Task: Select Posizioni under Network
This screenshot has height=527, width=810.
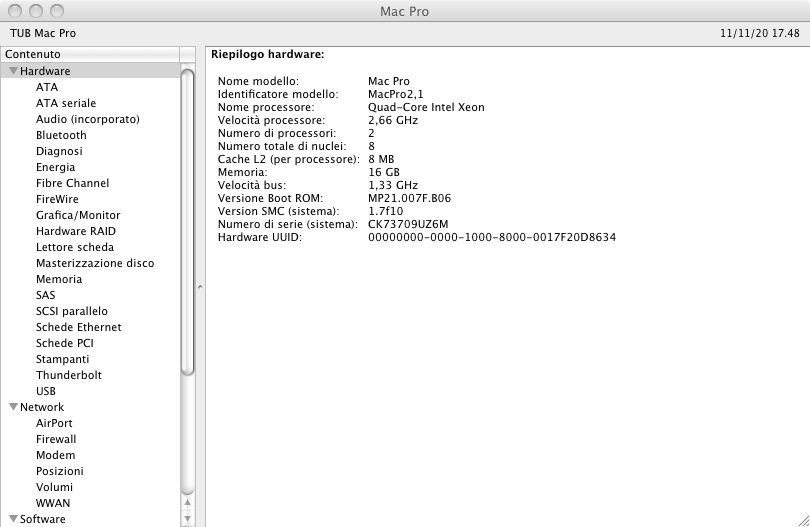Action: click(59, 472)
